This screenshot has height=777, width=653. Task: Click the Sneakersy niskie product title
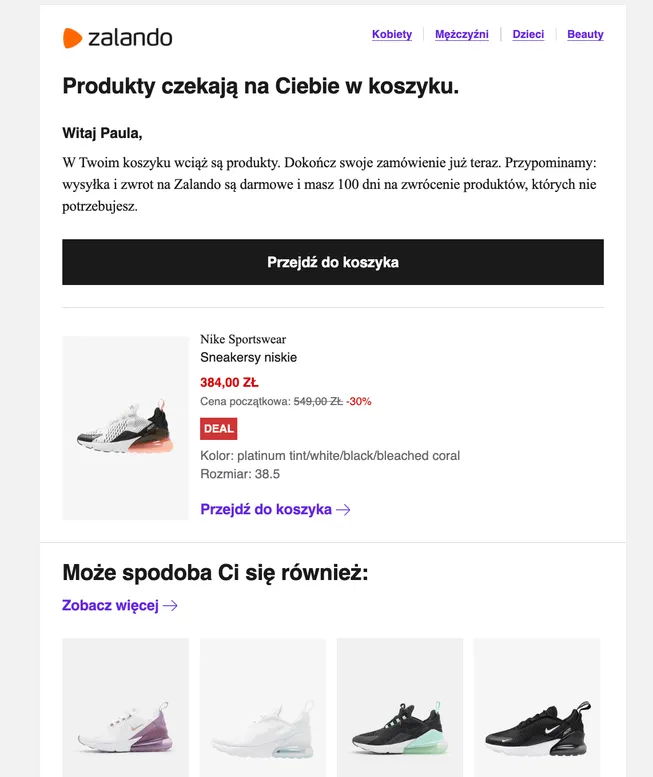pyautogui.click(x=248, y=357)
